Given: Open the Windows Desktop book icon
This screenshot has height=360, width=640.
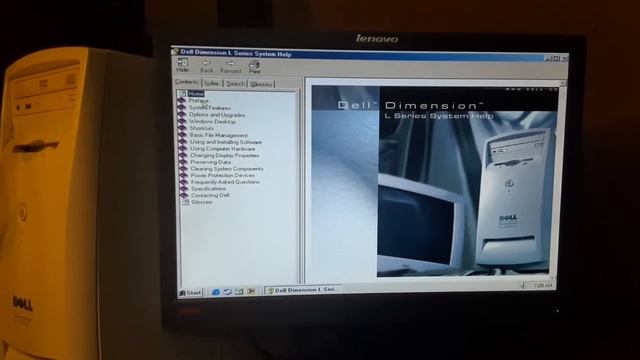Looking at the screenshot, I should (182, 121).
